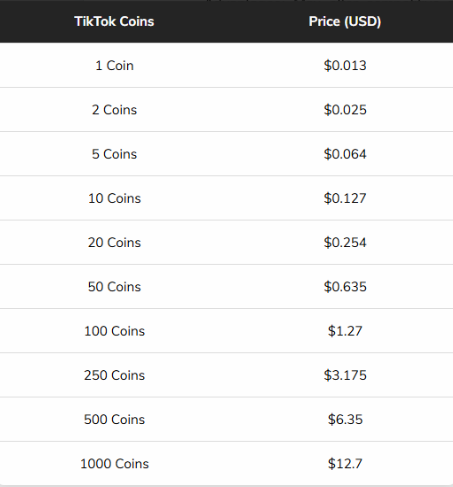
Task: Click the $0.025 price value
Action: [345, 110]
